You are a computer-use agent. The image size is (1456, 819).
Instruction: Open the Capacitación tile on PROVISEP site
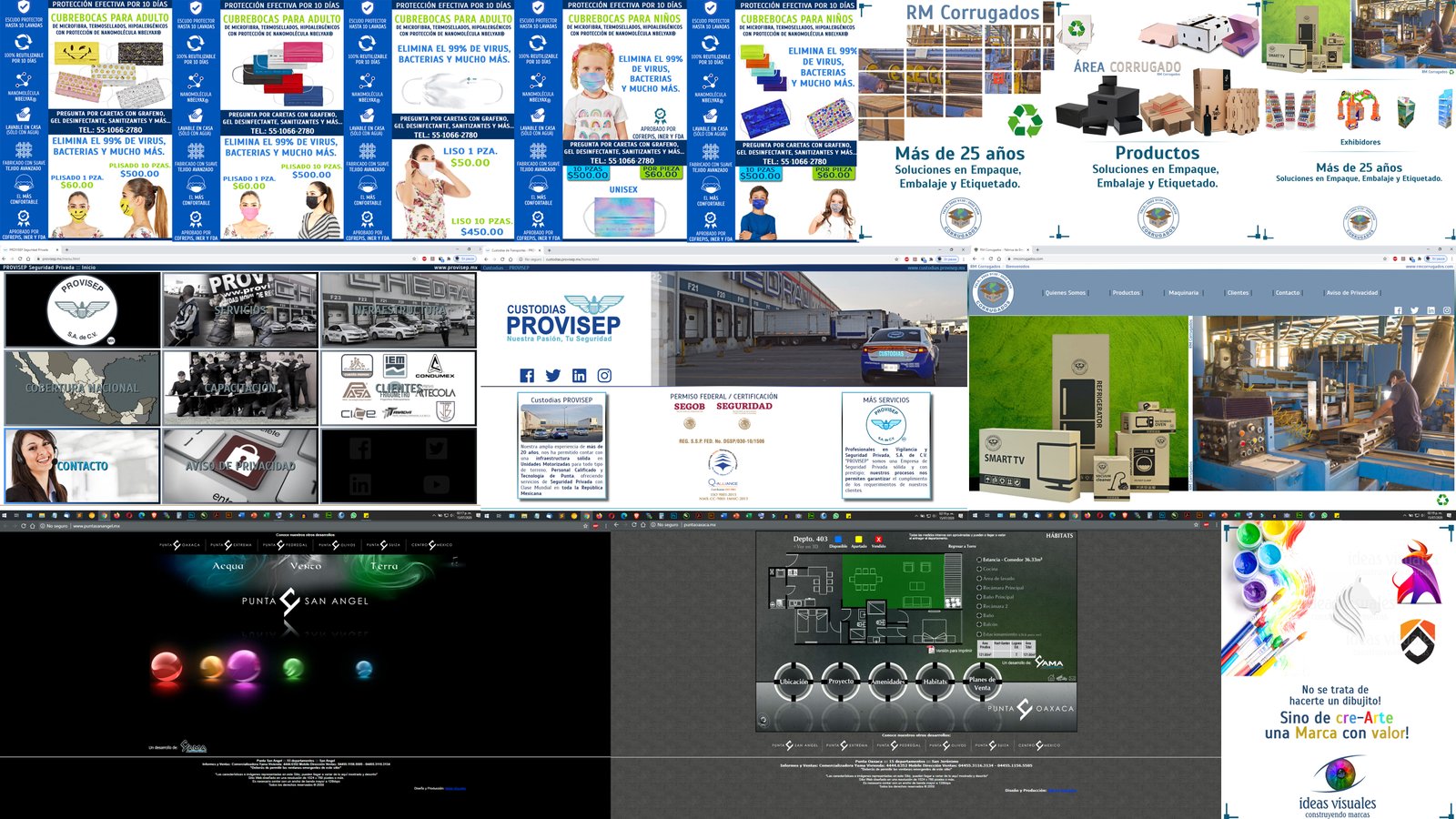(x=240, y=389)
